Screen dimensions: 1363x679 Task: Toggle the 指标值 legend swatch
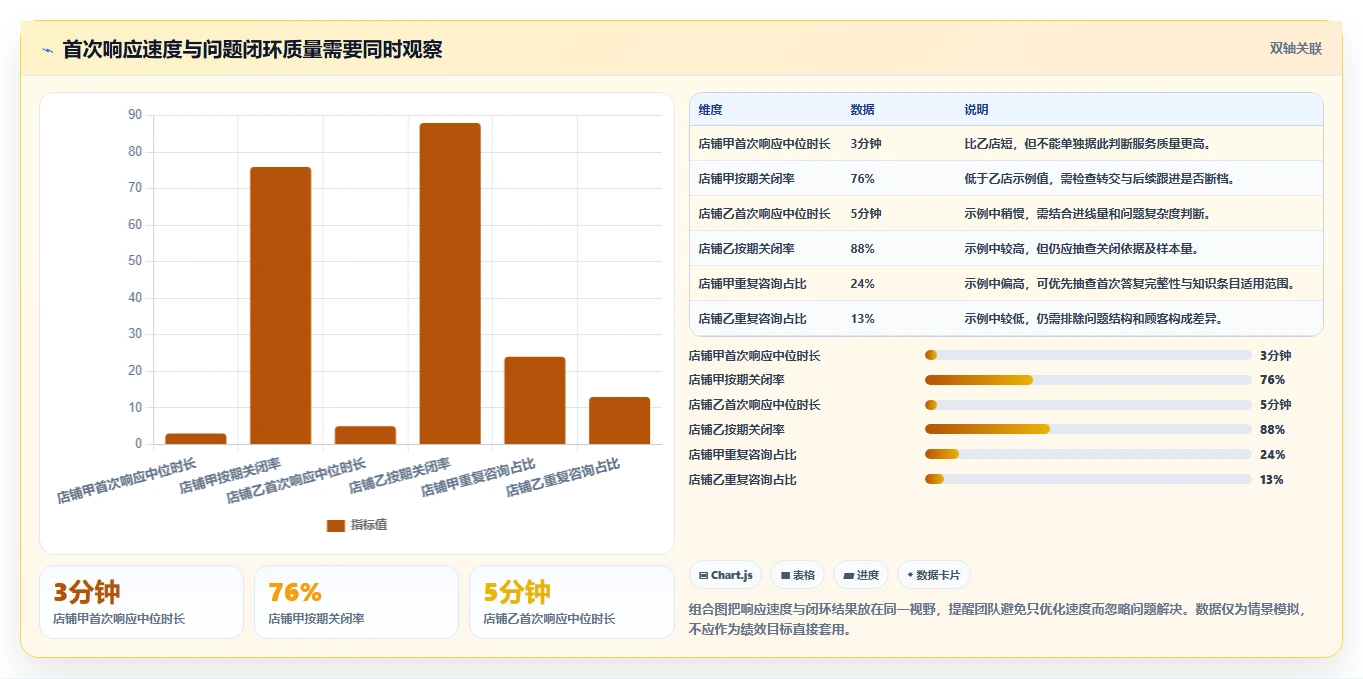335,525
